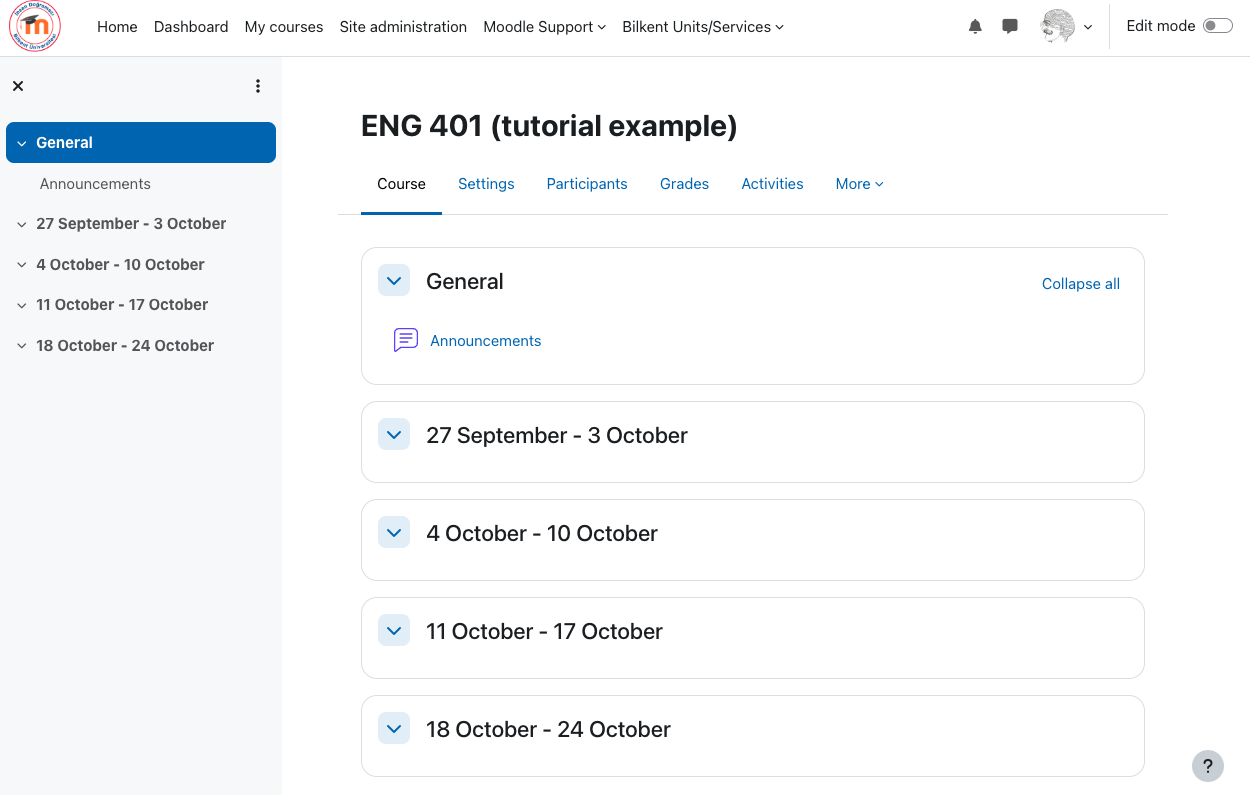Screen dimensions: 1250x795
Task: Open the Moodle Support dropdown menu
Action: [x=544, y=27]
